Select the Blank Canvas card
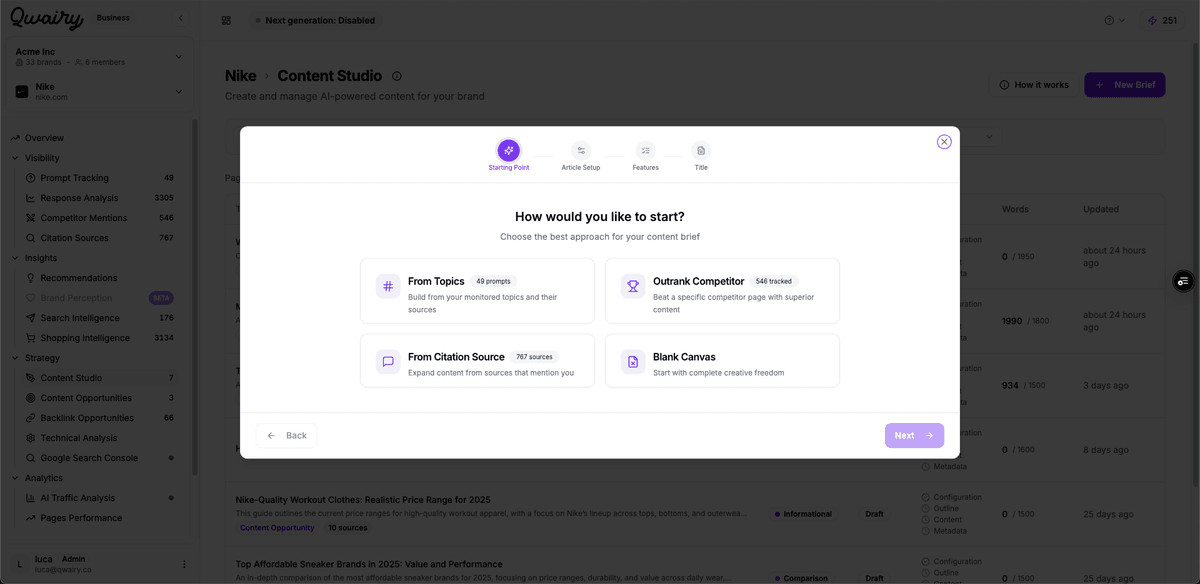Screen dimensions: 1200x584 [722, 361]
